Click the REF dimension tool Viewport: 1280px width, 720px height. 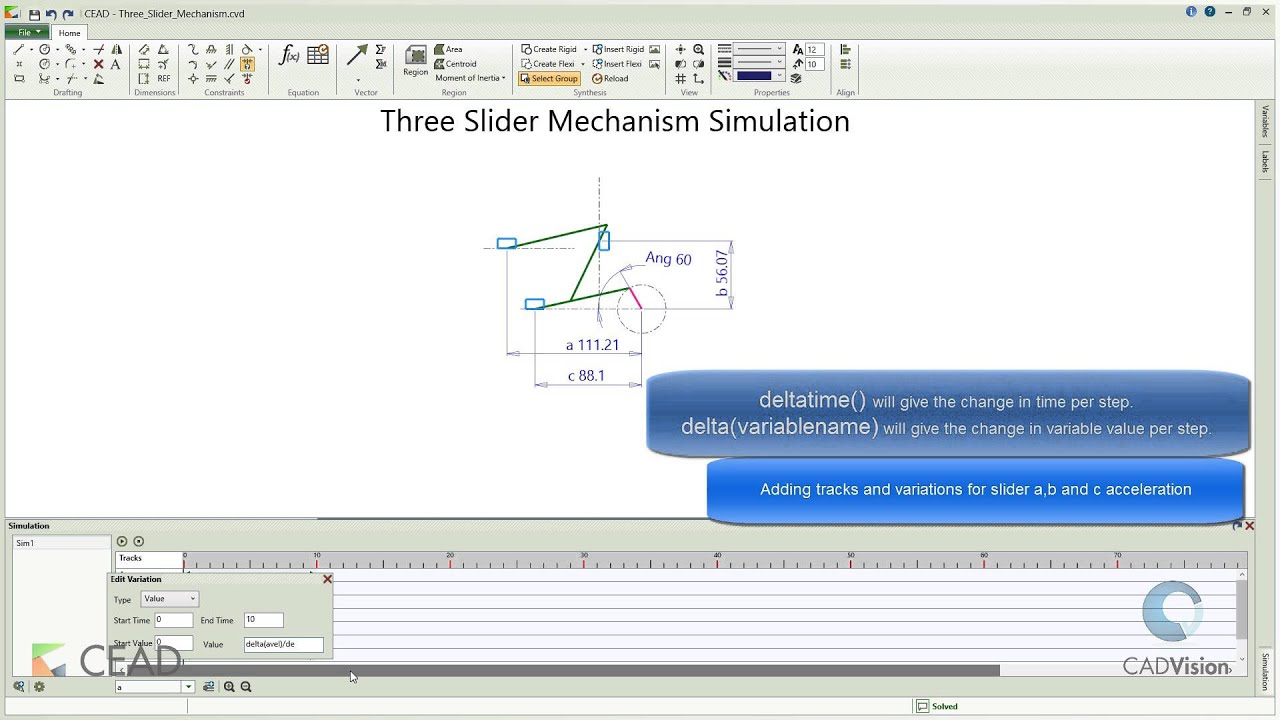tap(164, 78)
